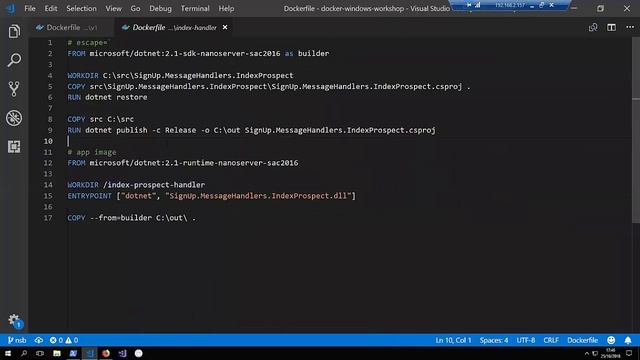Change indentation via Spaces: 4

point(494,340)
